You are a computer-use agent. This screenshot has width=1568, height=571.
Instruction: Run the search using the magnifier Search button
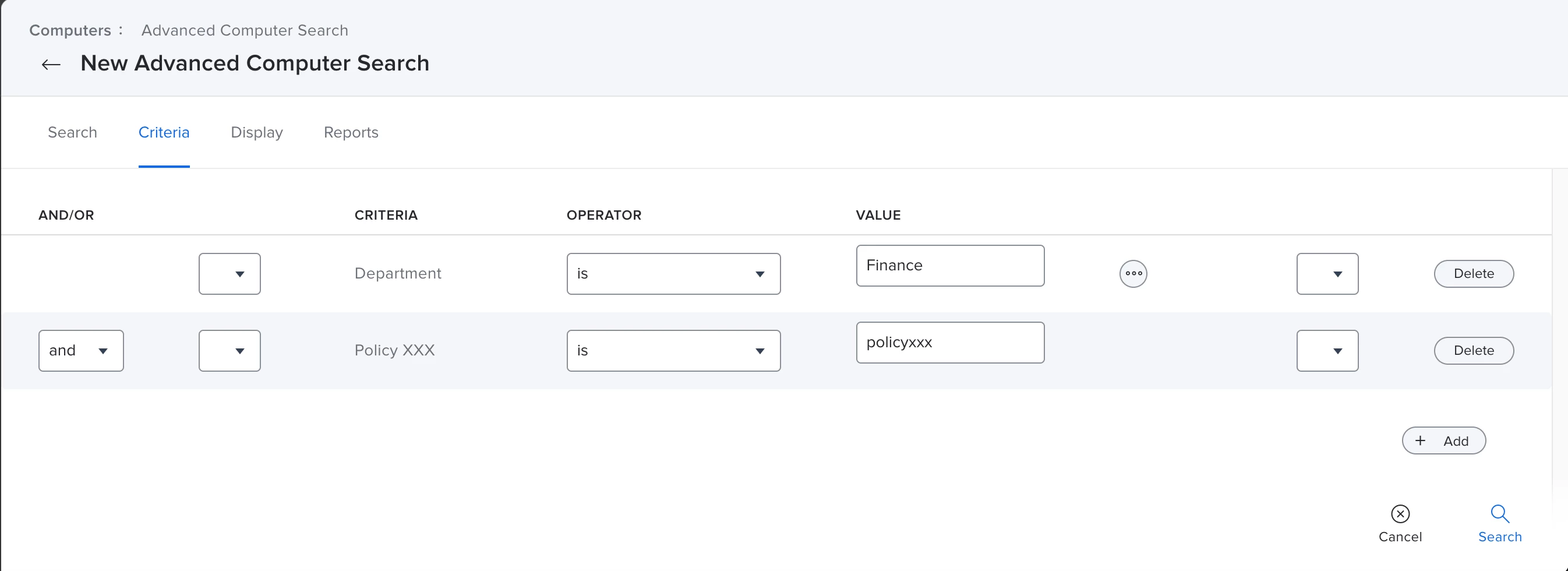point(1500,524)
